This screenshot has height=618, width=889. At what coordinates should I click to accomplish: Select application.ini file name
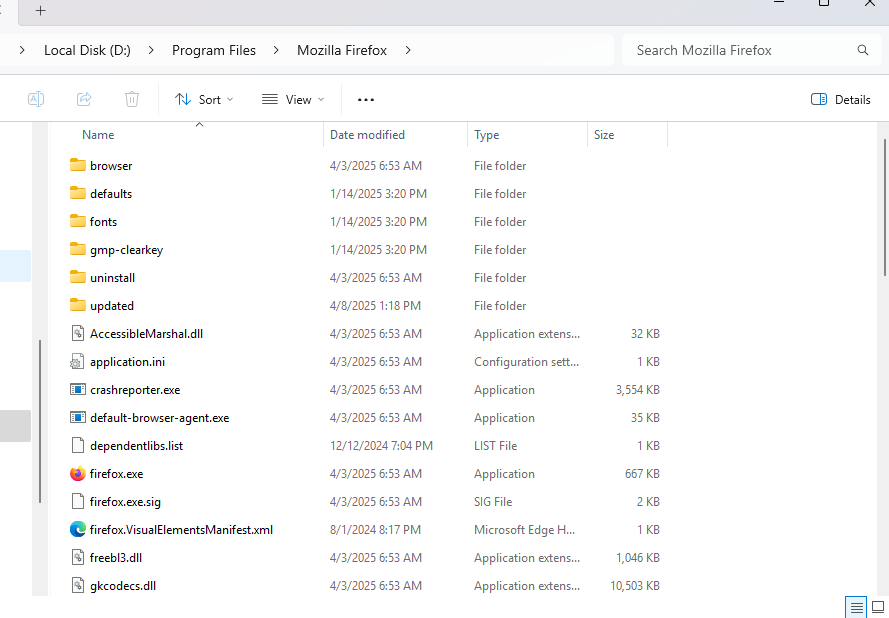(x=128, y=362)
